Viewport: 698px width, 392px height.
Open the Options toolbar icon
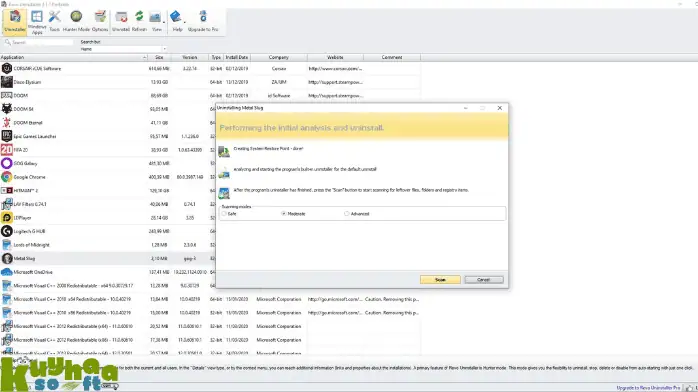pos(100,21)
